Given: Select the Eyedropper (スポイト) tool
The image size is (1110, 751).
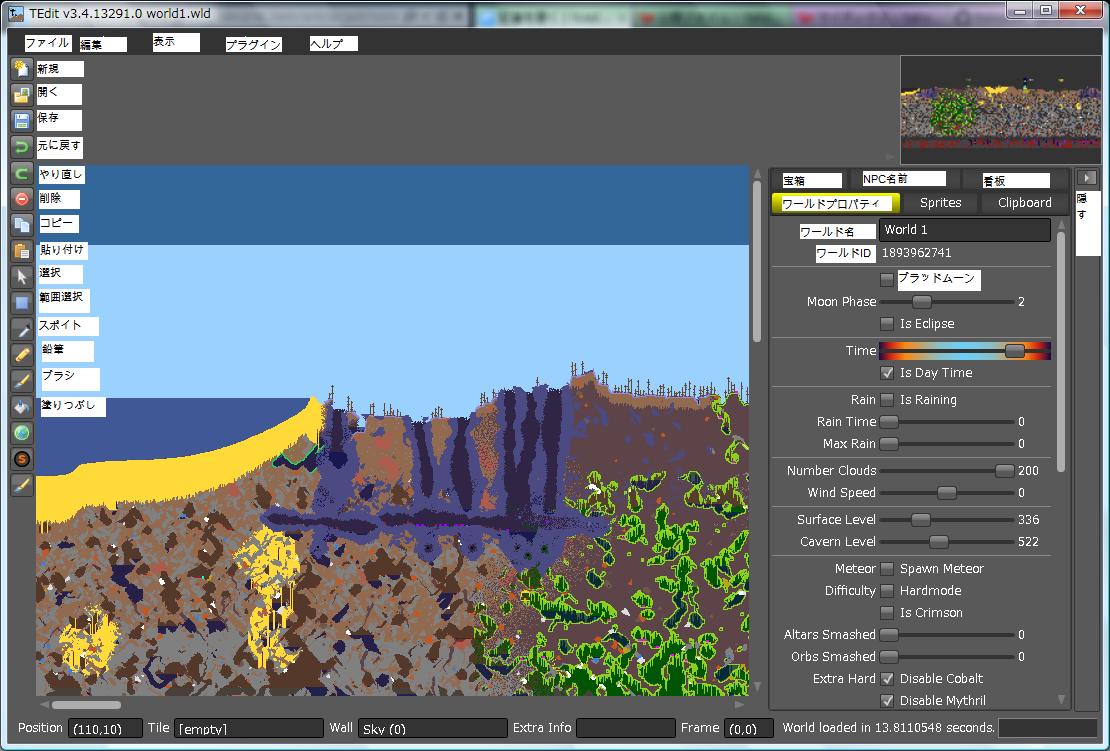Looking at the screenshot, I should [x=21, y=328].
